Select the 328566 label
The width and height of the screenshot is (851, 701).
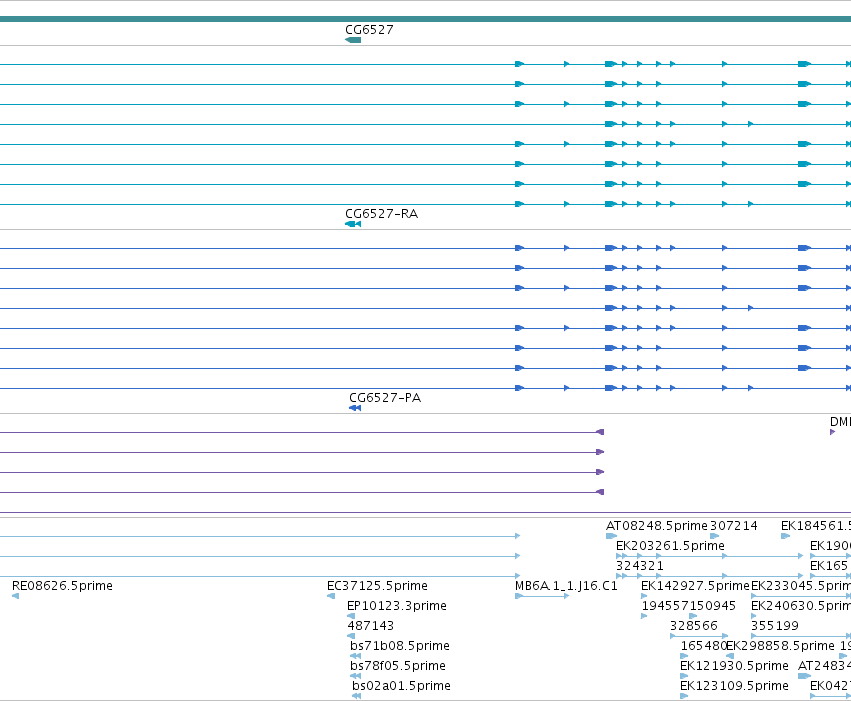(694, 626)
